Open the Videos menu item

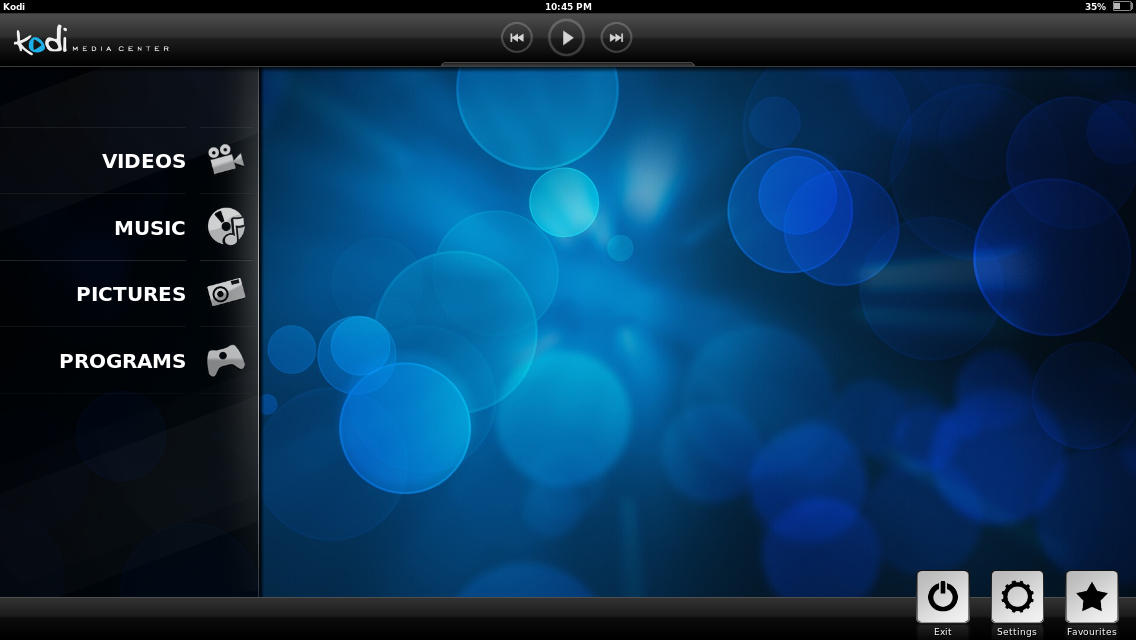point(128,160)
